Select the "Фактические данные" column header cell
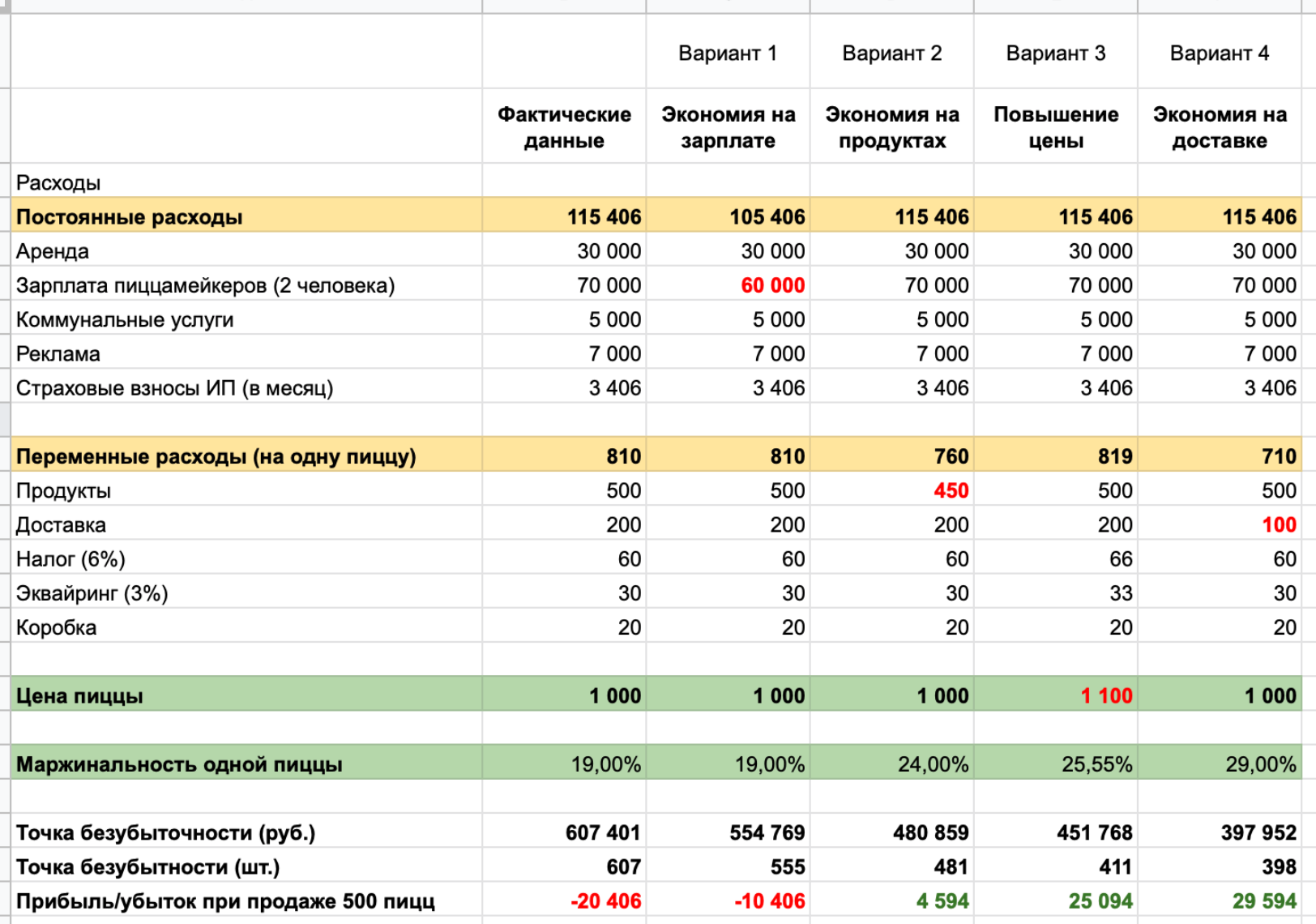This screenshot has height=924, width=1316. (564, 127)
